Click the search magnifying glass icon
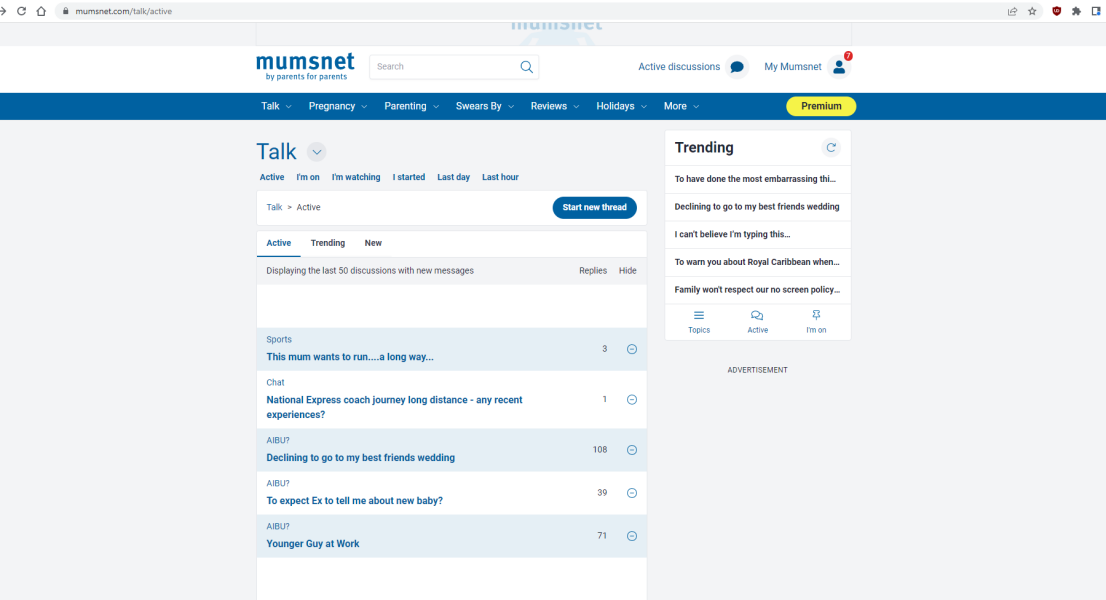The height and width of the screenshot is (600, 1106). click(x=525, y=66)
